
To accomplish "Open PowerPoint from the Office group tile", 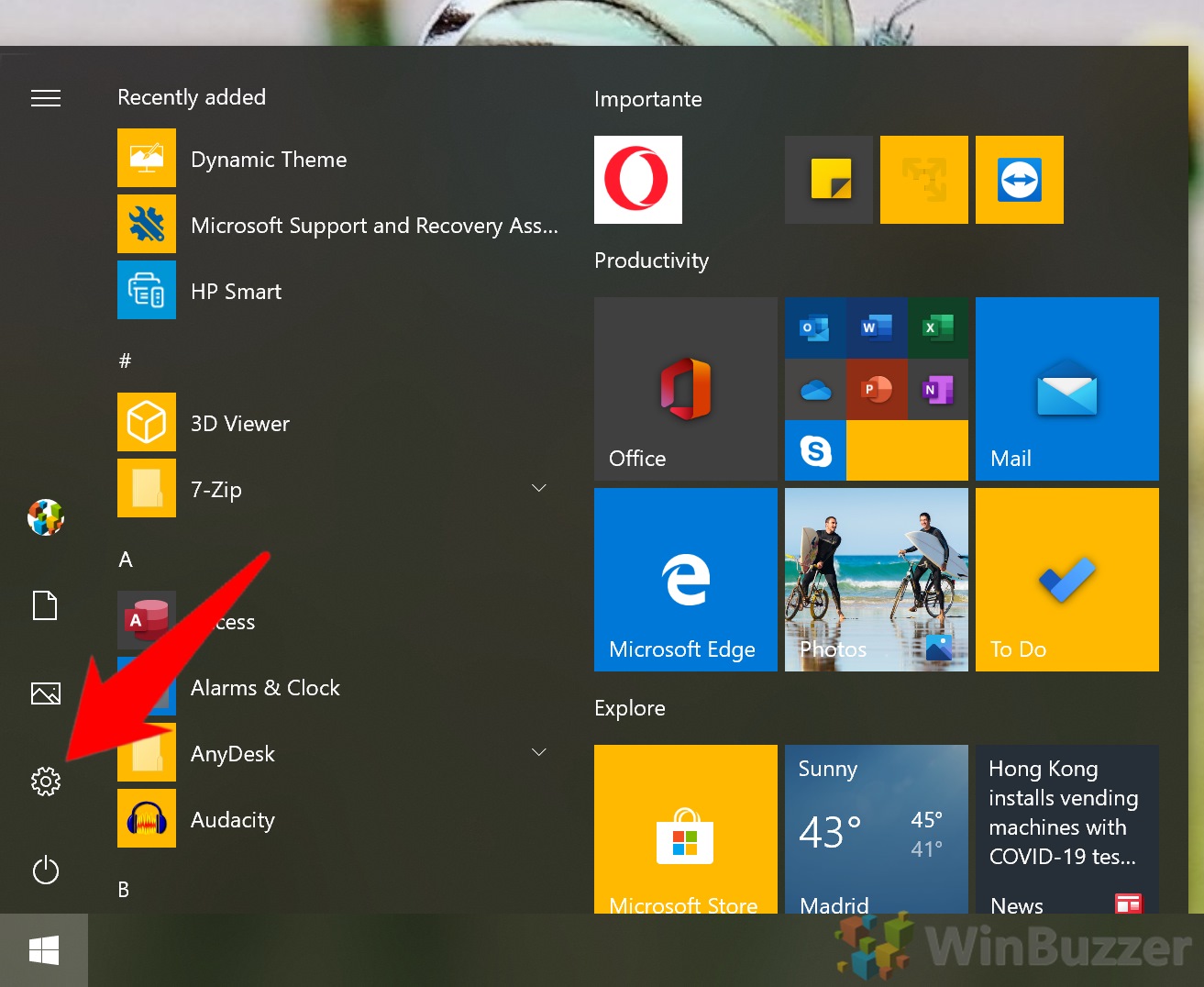I will (877, 390).
